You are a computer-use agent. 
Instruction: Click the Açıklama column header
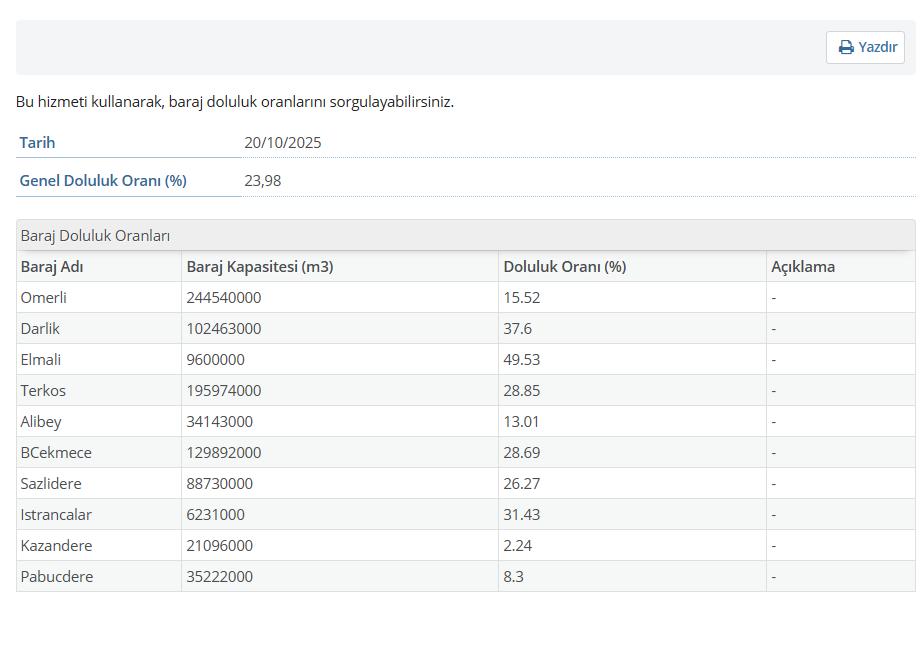point(802,267)
